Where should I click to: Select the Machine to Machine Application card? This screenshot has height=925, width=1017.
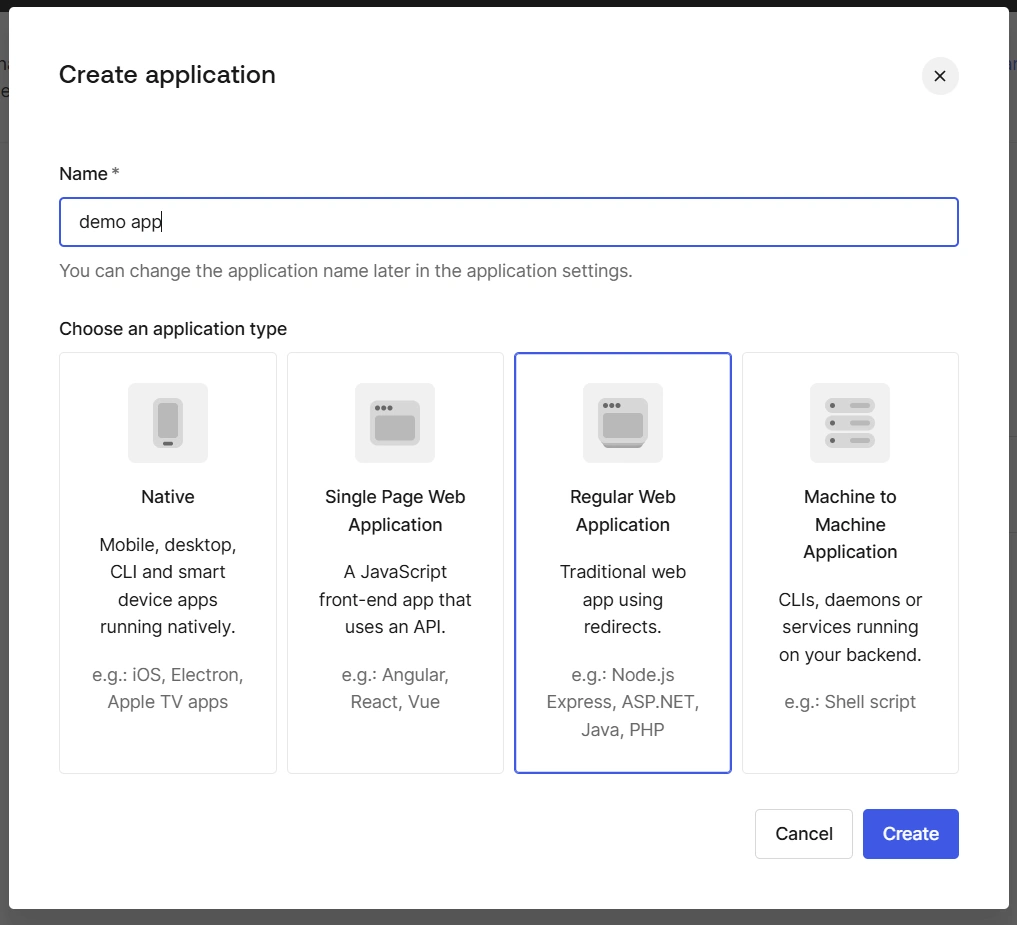(849, 562)
